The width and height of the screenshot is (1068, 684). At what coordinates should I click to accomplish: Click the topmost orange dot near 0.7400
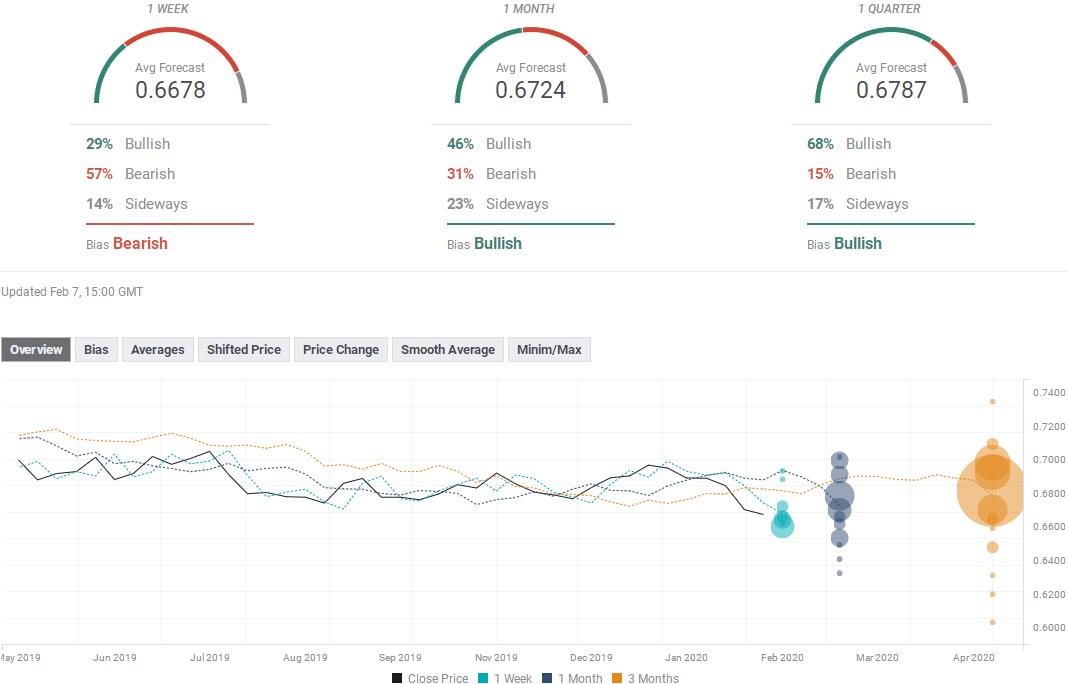pyautogui.click(x=992, y=402)
